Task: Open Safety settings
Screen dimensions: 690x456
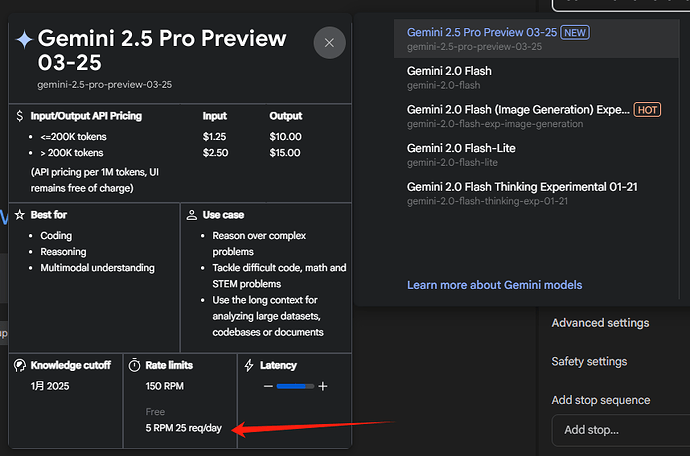Action: (589, 361)
